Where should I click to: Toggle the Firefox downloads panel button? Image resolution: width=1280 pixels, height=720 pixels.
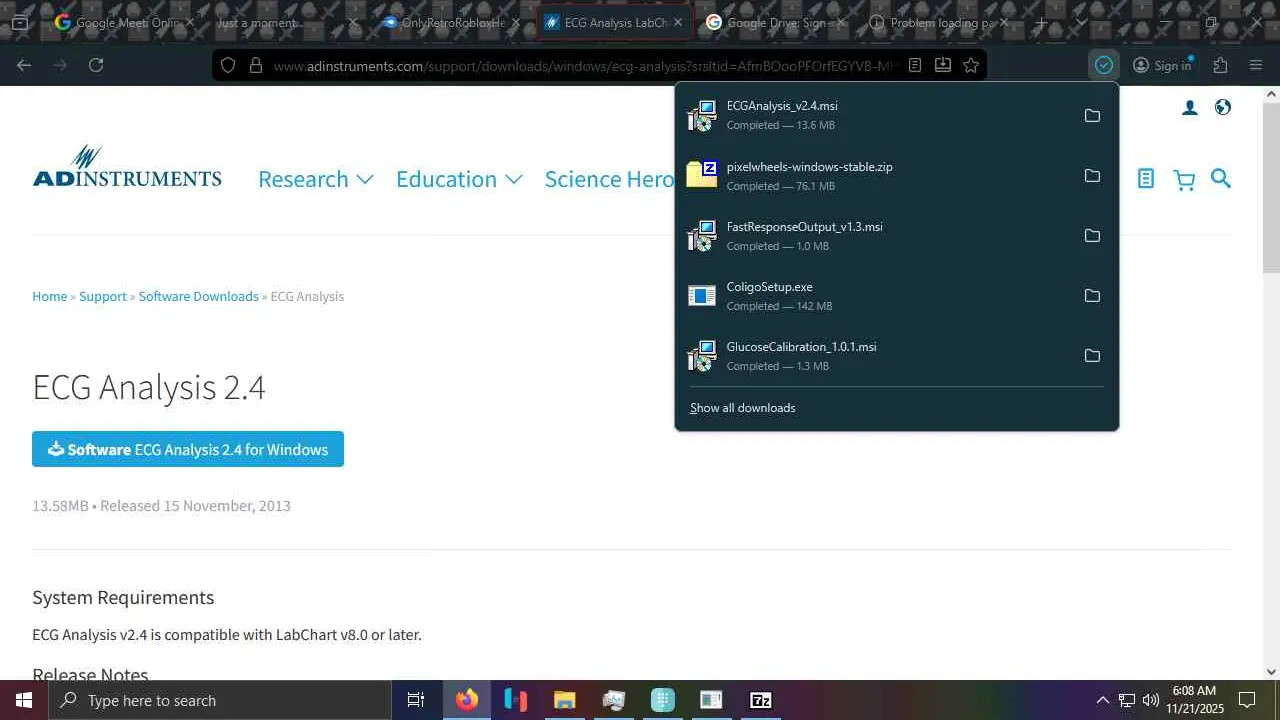click(1104, 65)
